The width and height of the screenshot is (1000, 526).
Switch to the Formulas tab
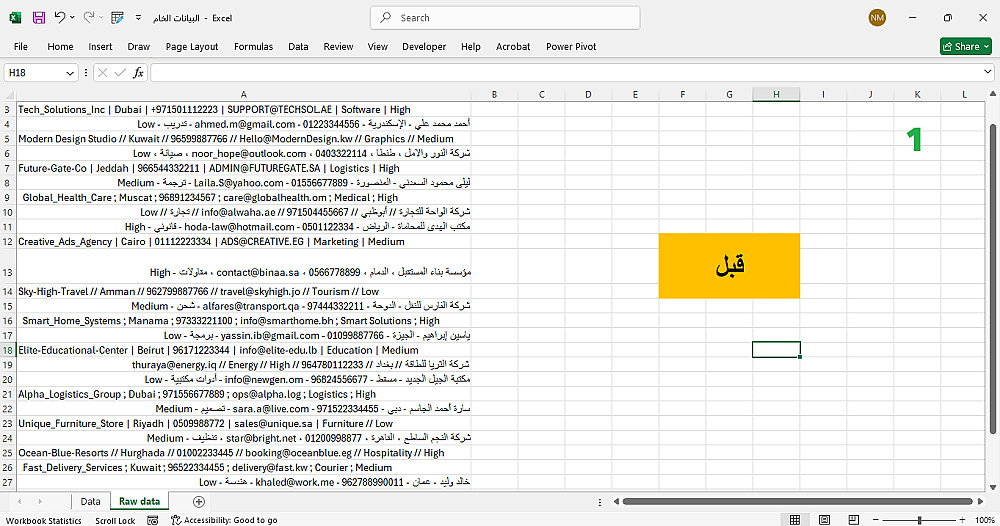253,47
